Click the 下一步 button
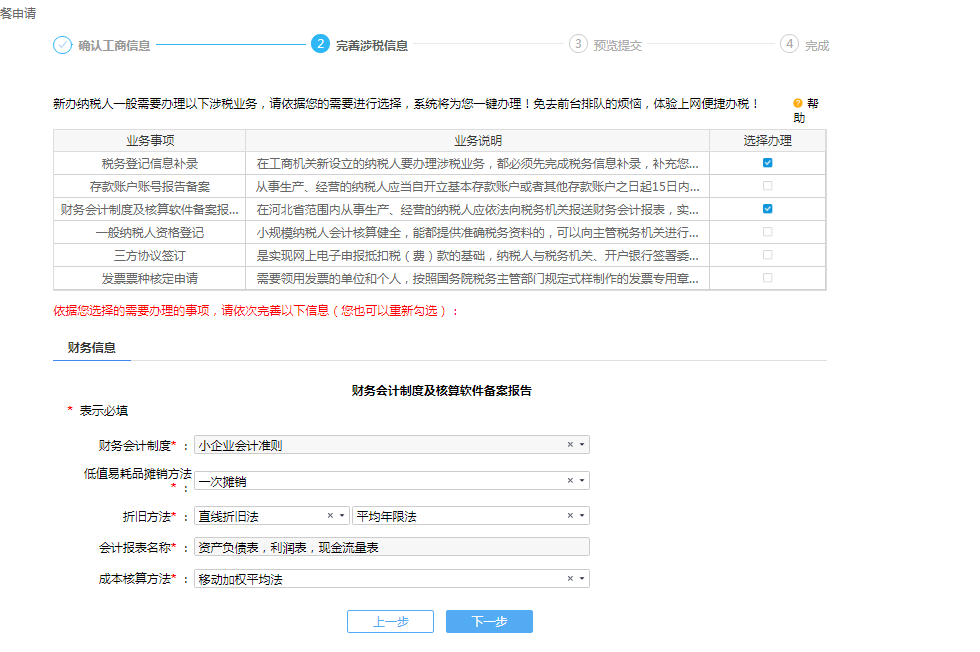This screenshot has height=652, width=980. point(489,621)
